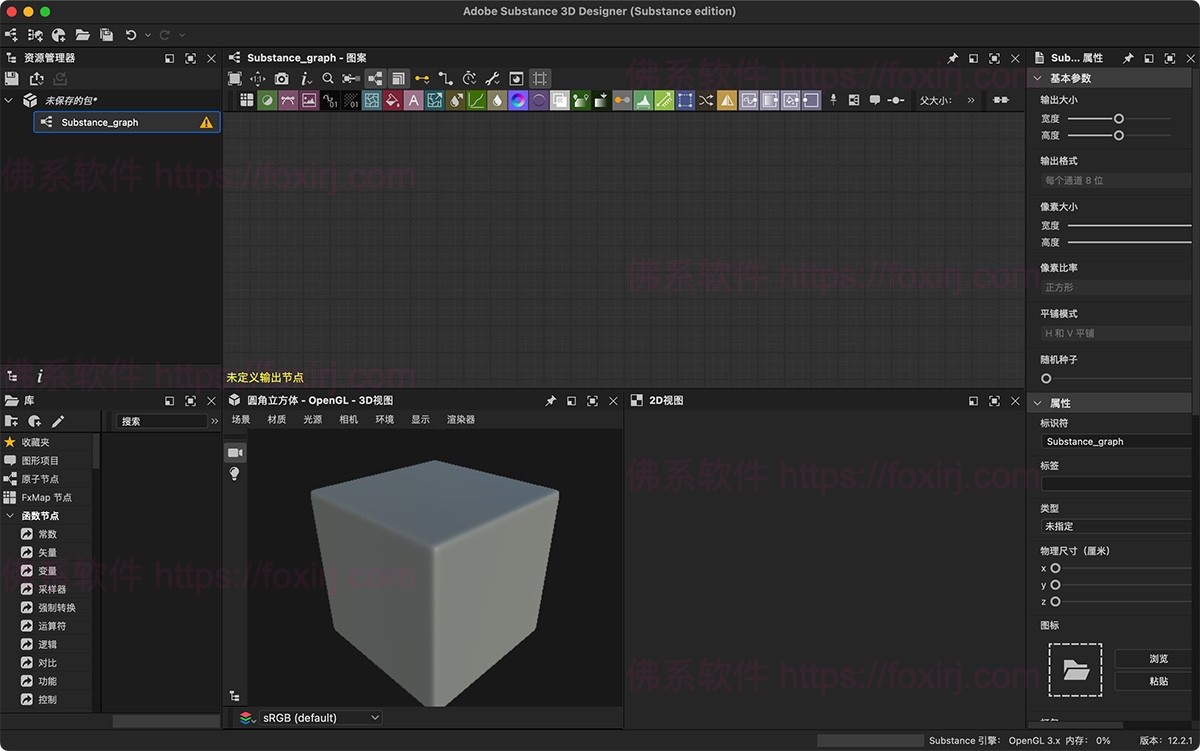Click the camera snapshot icon in graph toolbar

point(282,78)
